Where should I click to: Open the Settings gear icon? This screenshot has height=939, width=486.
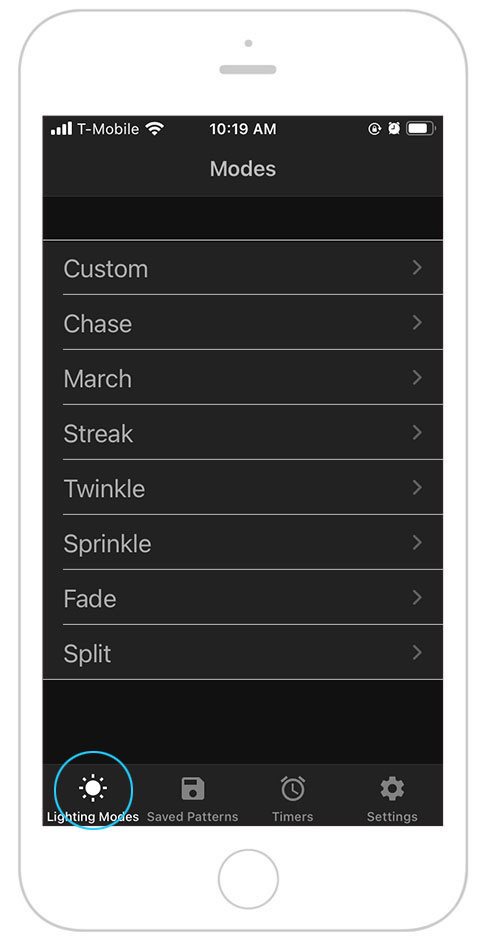click(x=392, y=789)
